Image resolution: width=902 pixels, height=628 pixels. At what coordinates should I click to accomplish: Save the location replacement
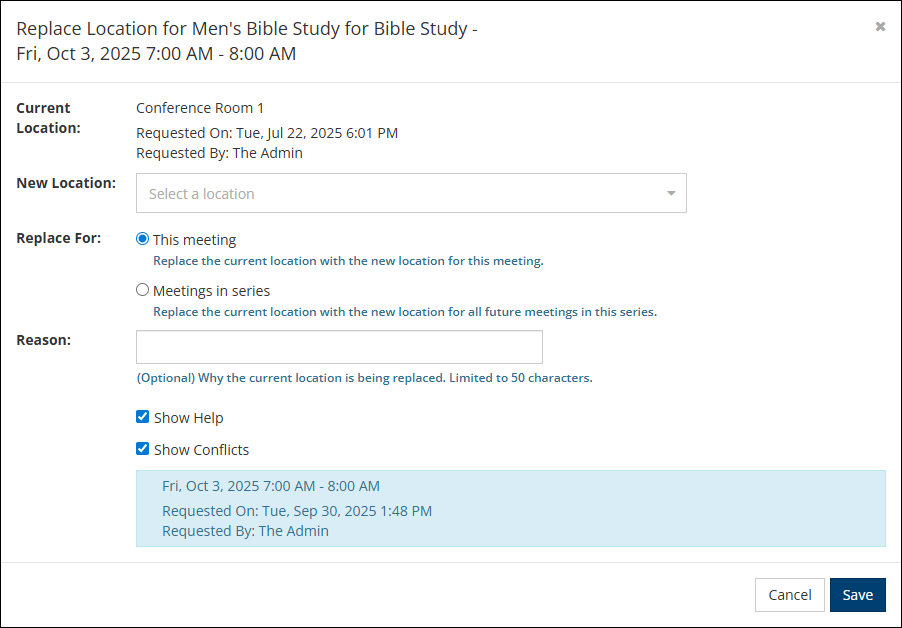point(857,595)
